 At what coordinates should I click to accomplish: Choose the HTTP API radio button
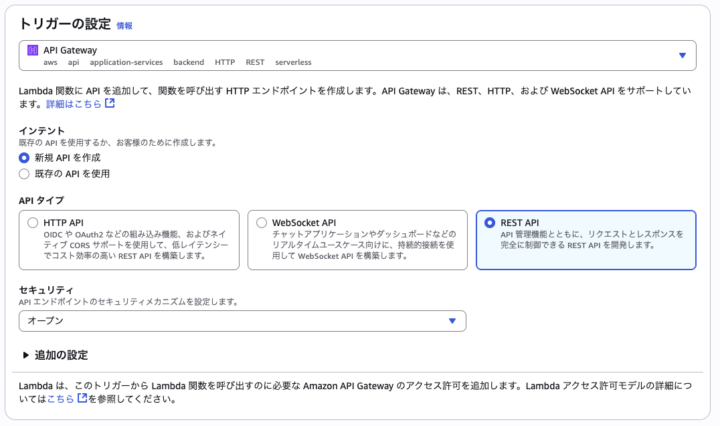pos(34,222)
